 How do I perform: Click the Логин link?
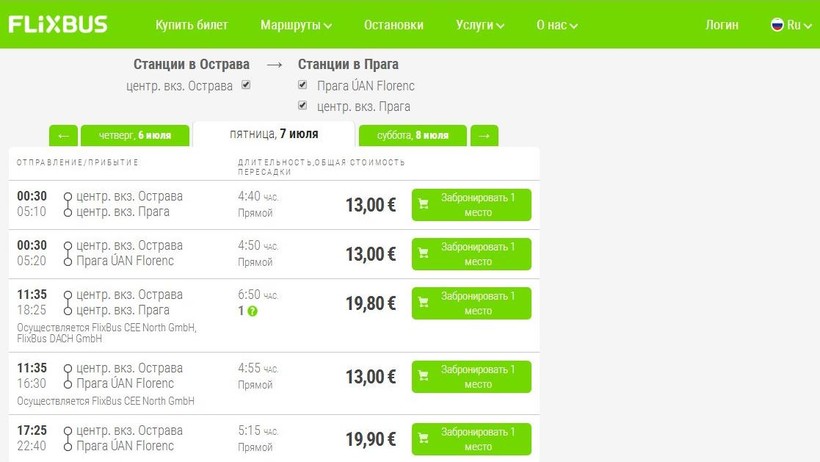pyautogui.click(x=722, y=25)
